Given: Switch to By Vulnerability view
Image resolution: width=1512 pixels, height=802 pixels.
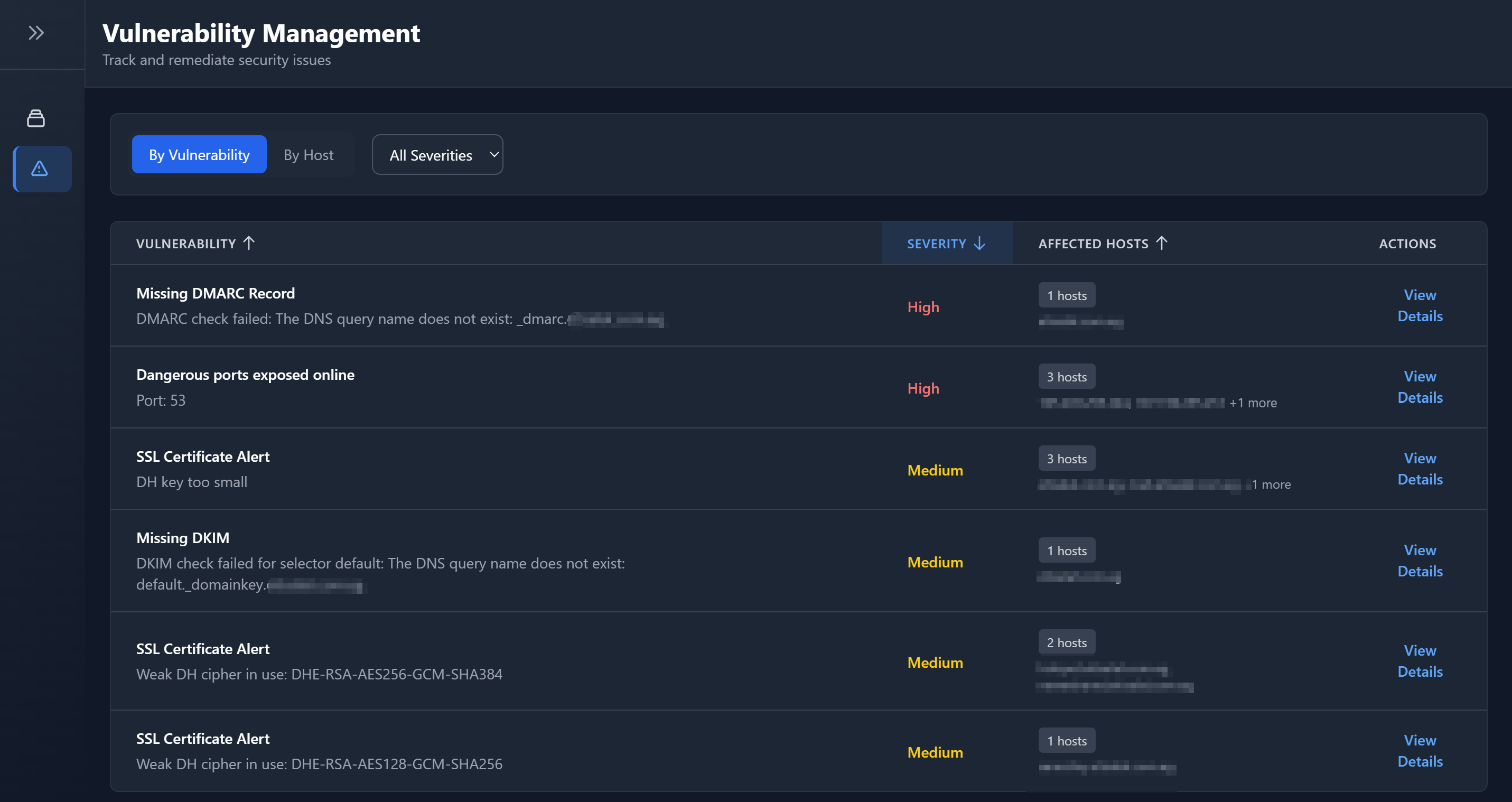Looking at the screenshot, I should pos(199,155).
